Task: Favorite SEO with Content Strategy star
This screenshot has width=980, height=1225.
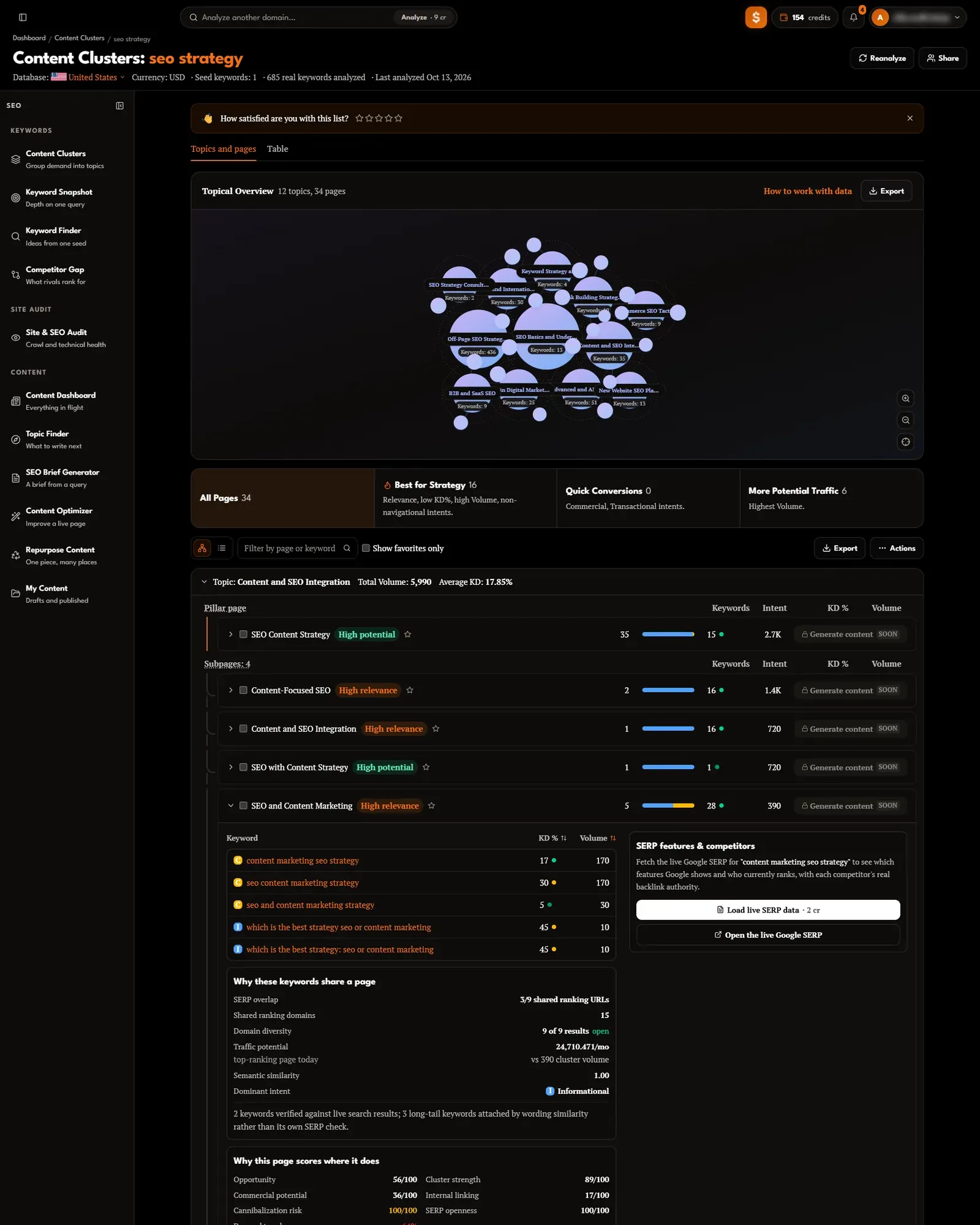Action: [426, 767]
